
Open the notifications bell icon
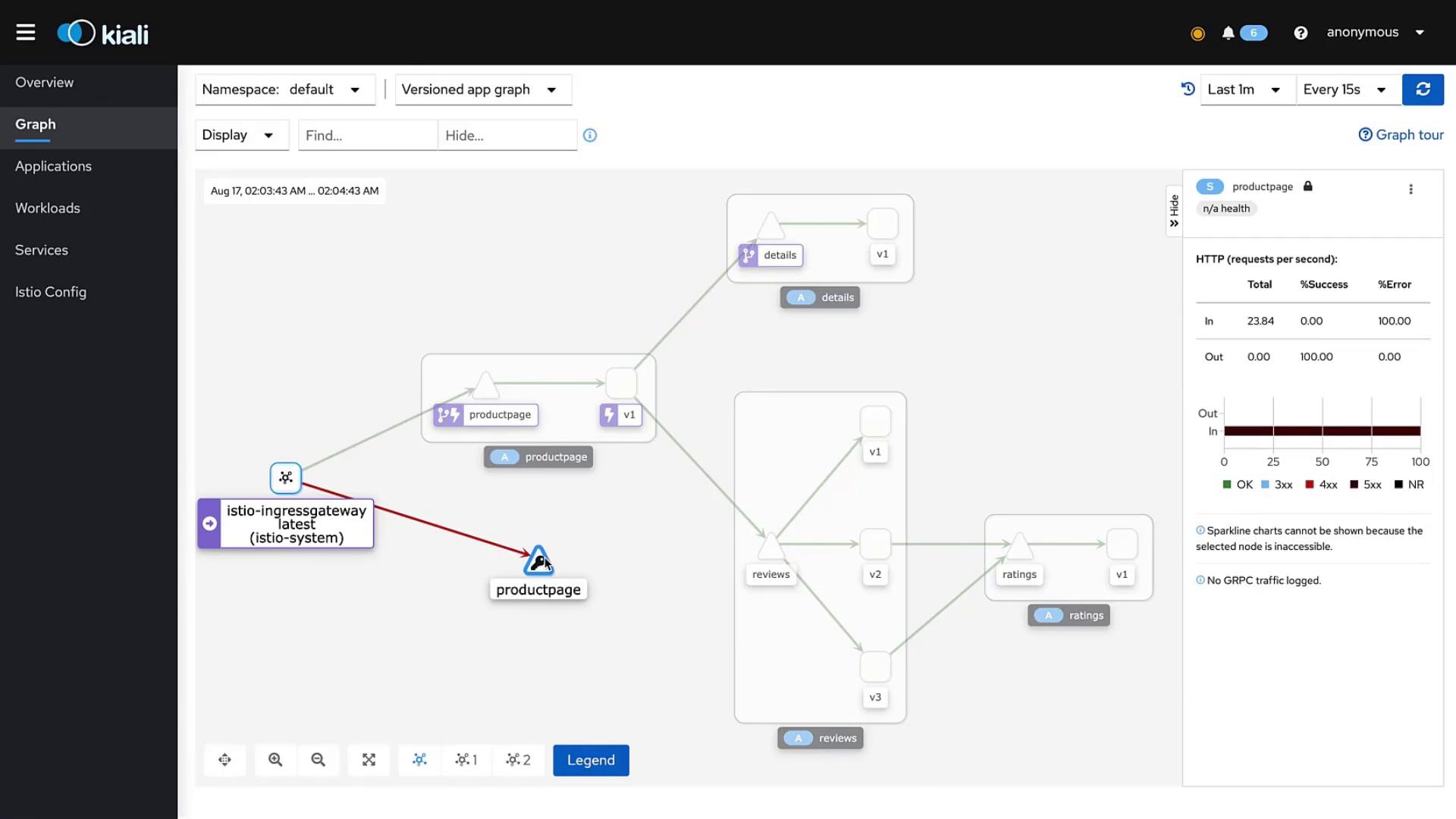pos(1228,33)
